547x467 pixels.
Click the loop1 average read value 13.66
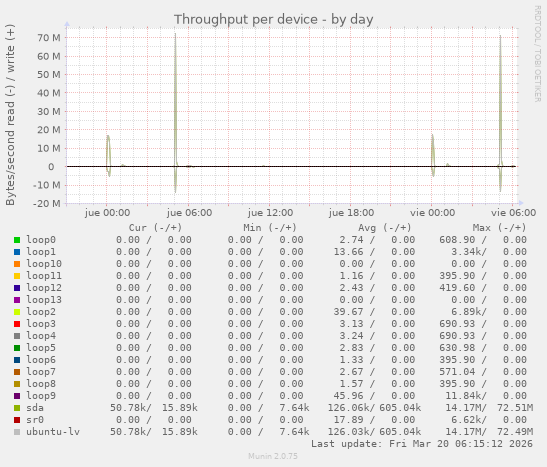point(348,252)
